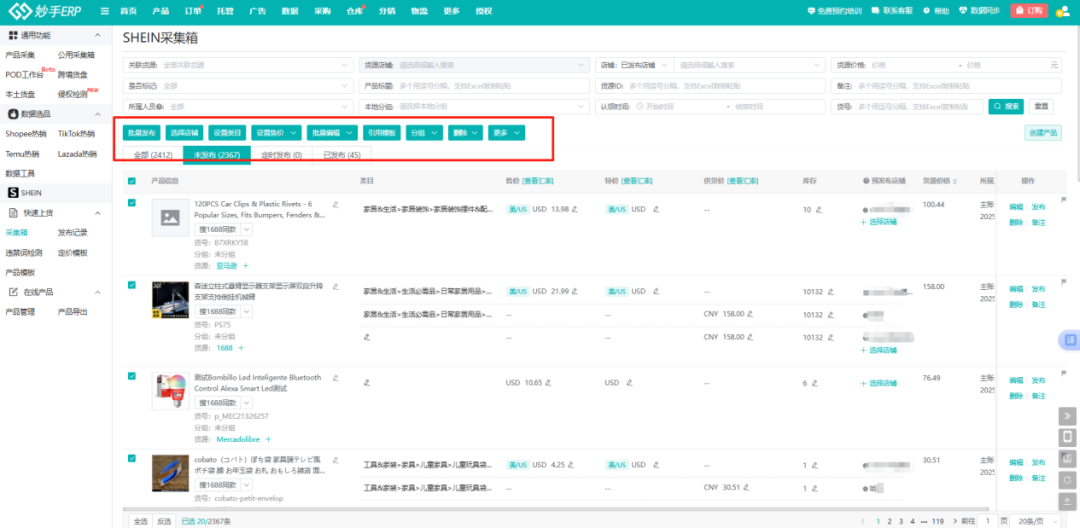Image resolution: width=1080 pixels, height=528 pixels.
Task: Open the 产品 menu in the top navigation
Action: coord(160,11)
